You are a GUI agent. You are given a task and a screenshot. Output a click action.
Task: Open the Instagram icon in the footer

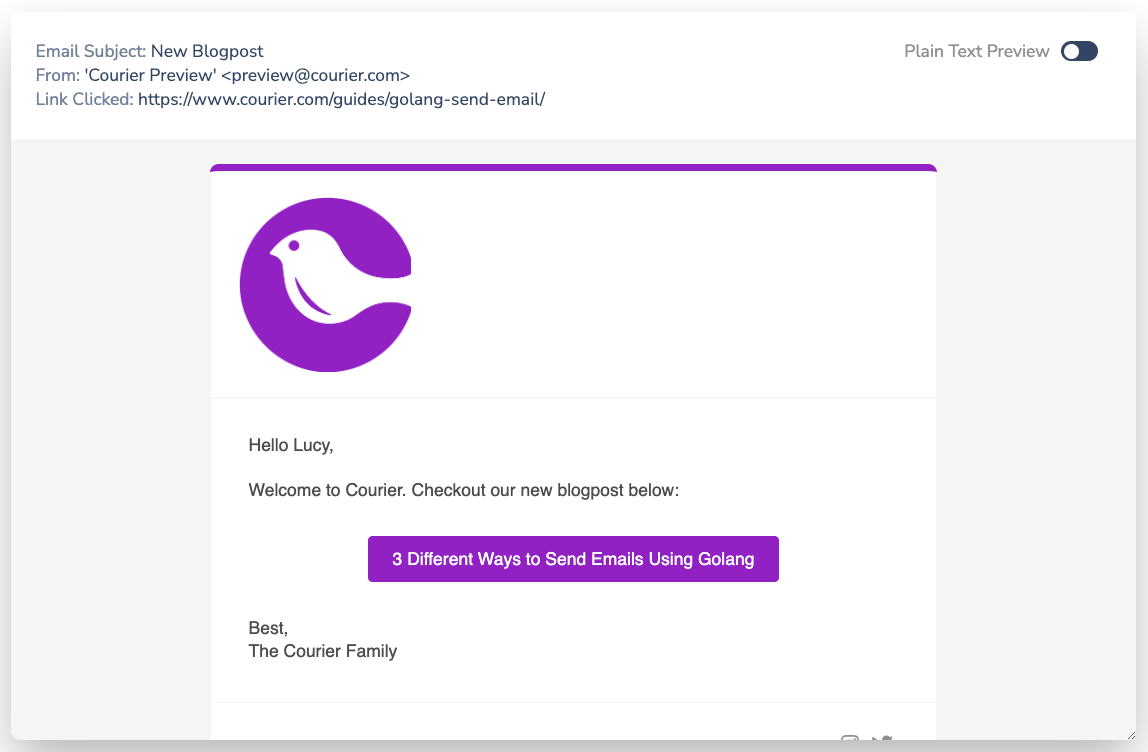click(x=850, y=740)
